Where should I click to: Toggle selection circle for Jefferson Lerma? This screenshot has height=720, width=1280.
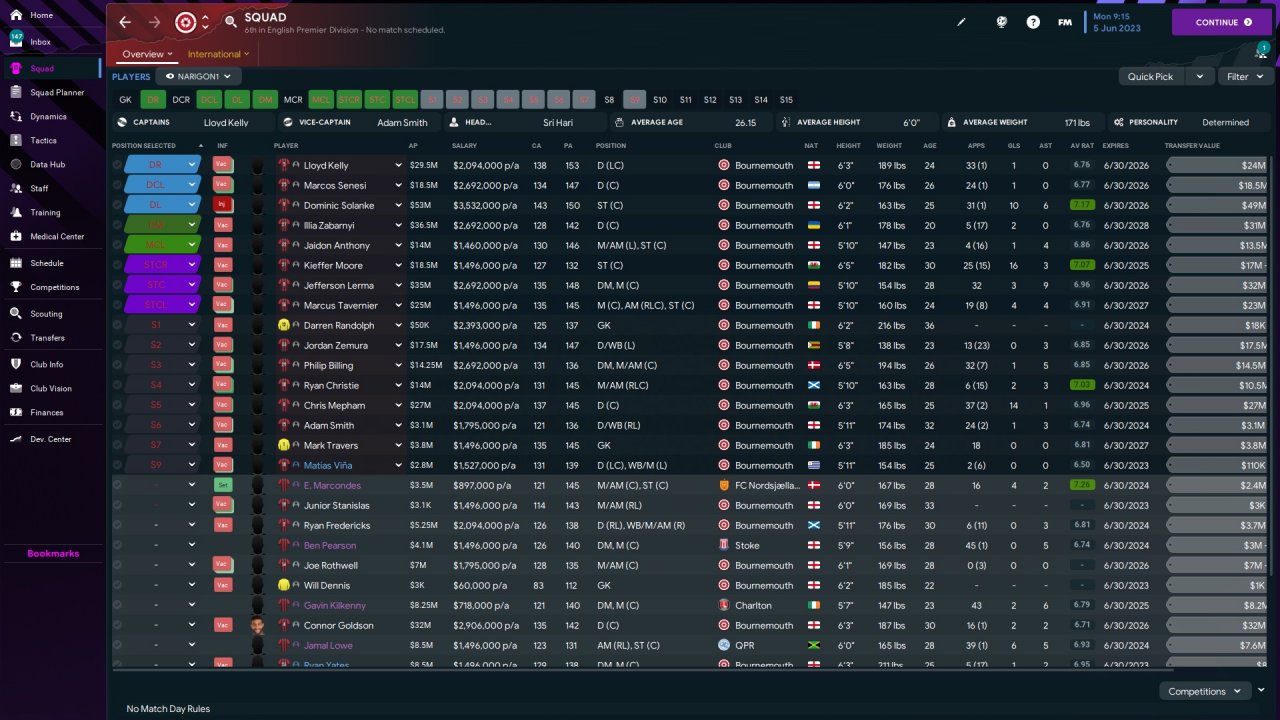(x=118, y=285)
